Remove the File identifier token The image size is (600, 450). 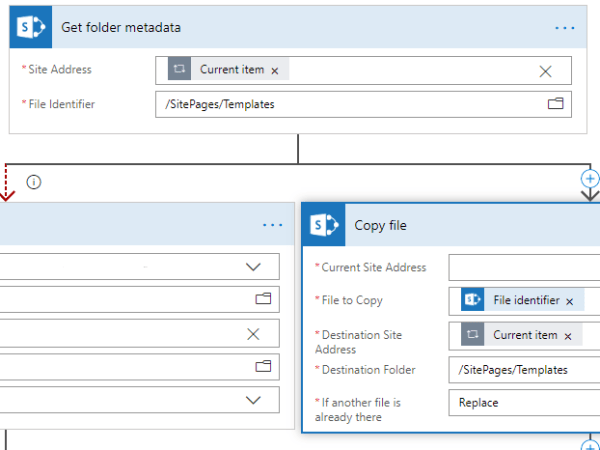[x=569, y=302]
